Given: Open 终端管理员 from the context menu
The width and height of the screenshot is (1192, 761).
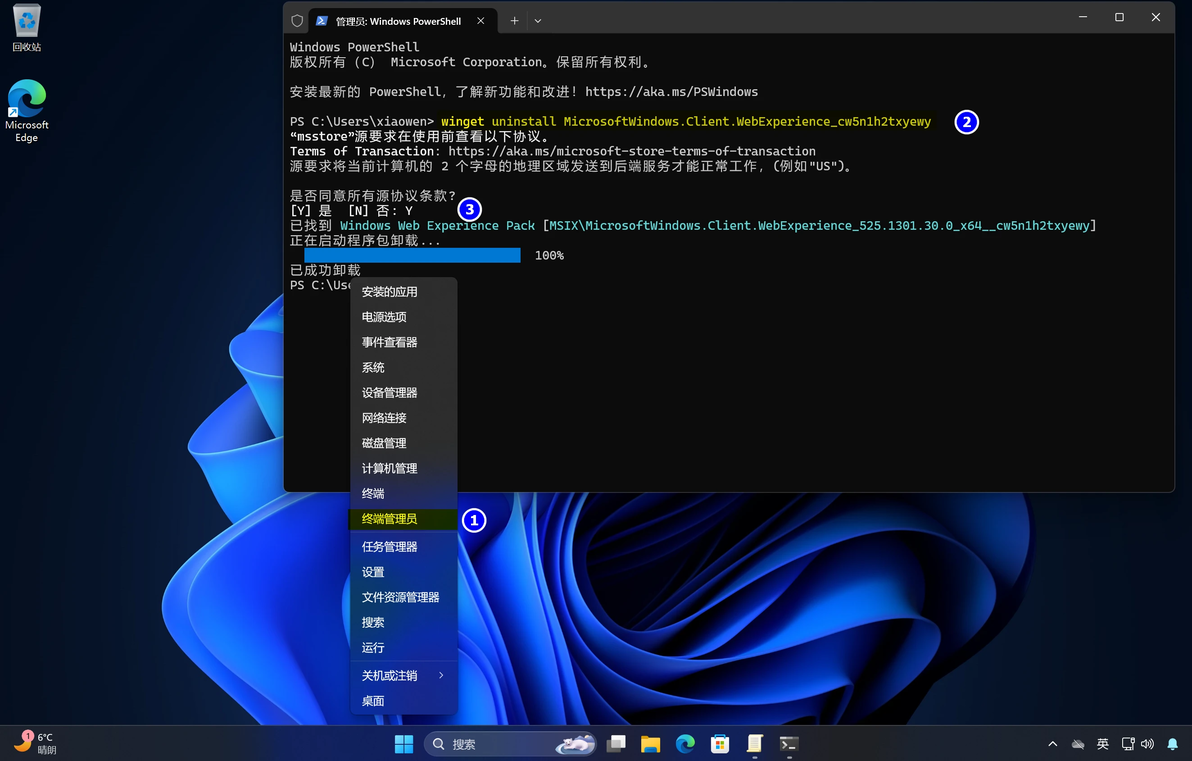Looking at the screenshot, I should pos(403,519).
